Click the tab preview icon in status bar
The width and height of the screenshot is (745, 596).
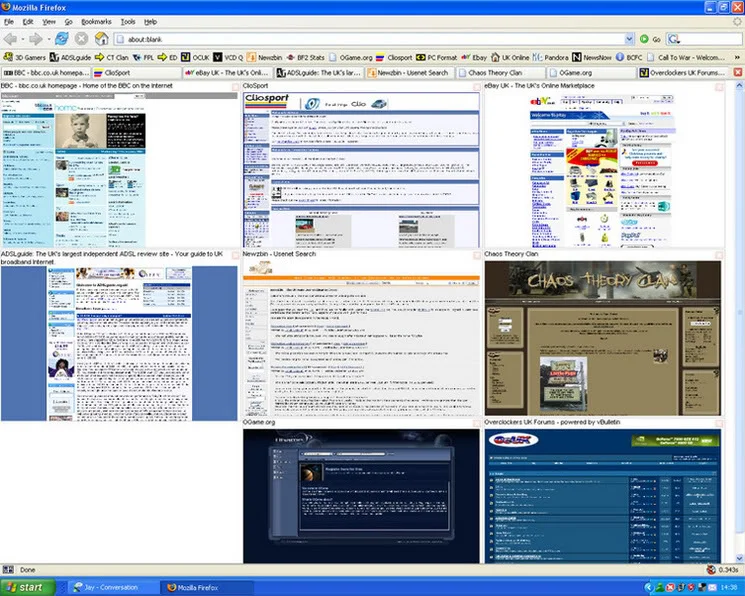click(x=8, y=569)
